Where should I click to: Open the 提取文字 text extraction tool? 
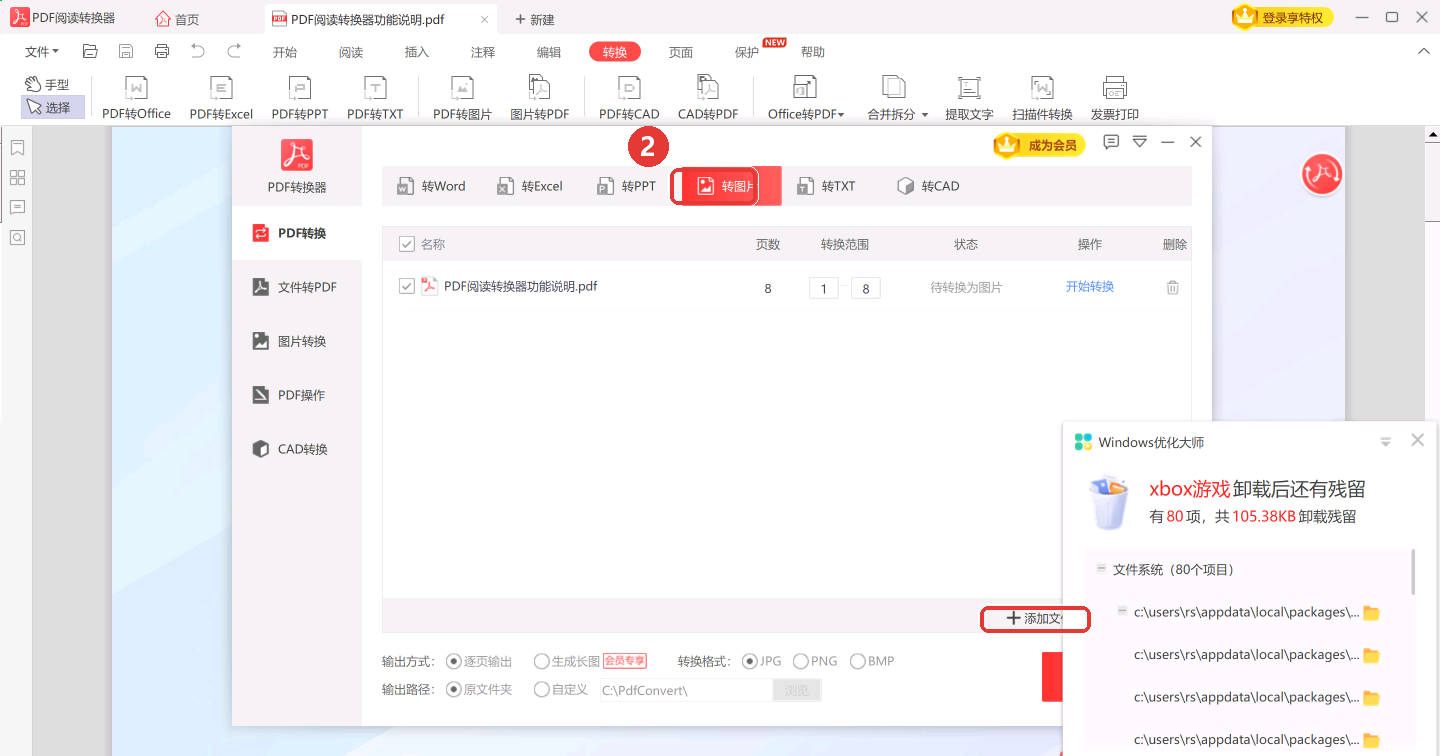pyautogui.click(x=969, y=98)
